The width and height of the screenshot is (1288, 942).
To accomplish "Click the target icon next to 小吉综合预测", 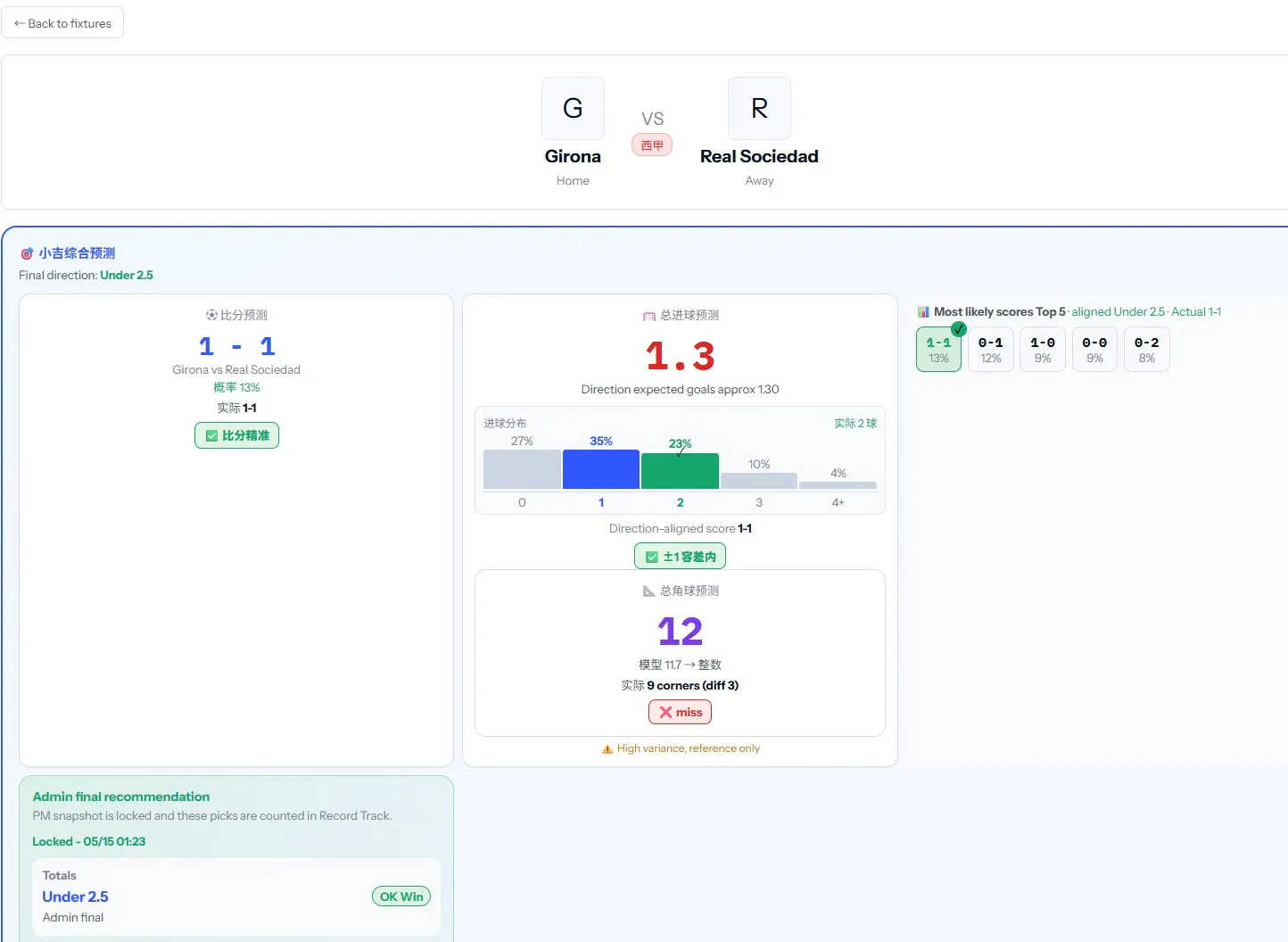I will point(27,253).
